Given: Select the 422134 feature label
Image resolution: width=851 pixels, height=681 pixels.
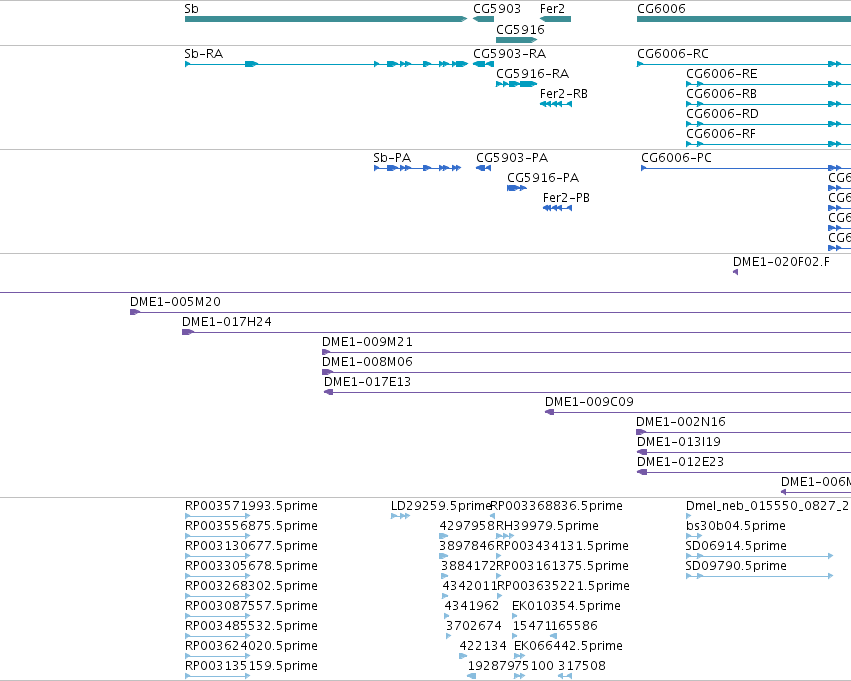Looking at the screenshot, I should click(x=483, y=646).
